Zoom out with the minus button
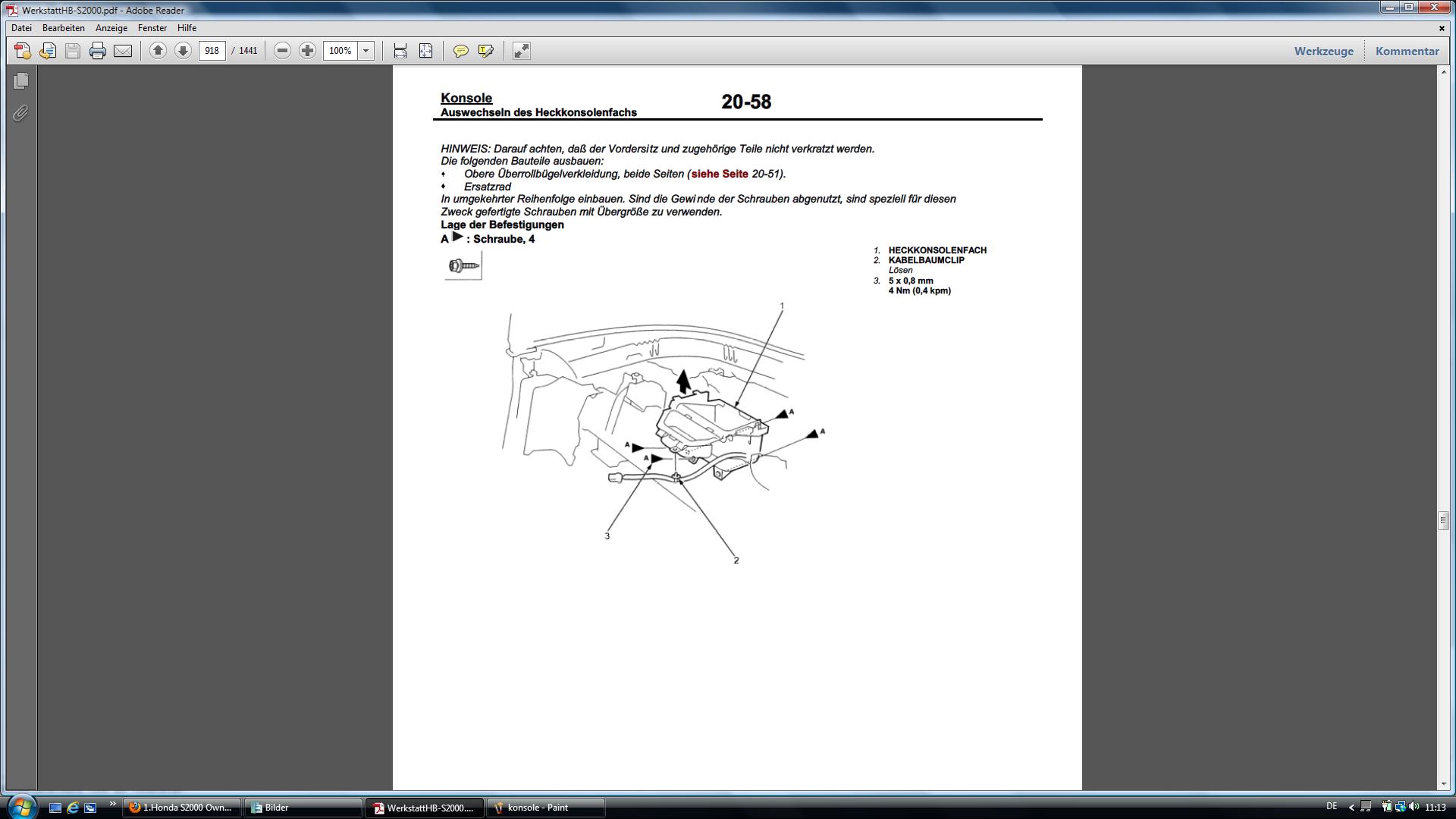Image resolution: width=1456 pixels, height=819 pixels. [282, 51]
